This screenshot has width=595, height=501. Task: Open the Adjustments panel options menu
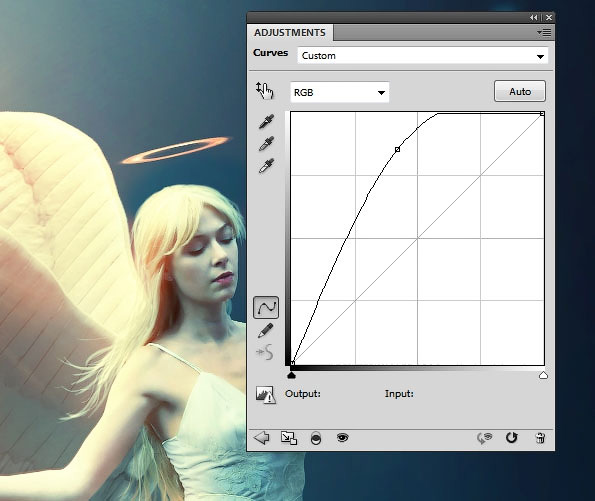(544, 33)
